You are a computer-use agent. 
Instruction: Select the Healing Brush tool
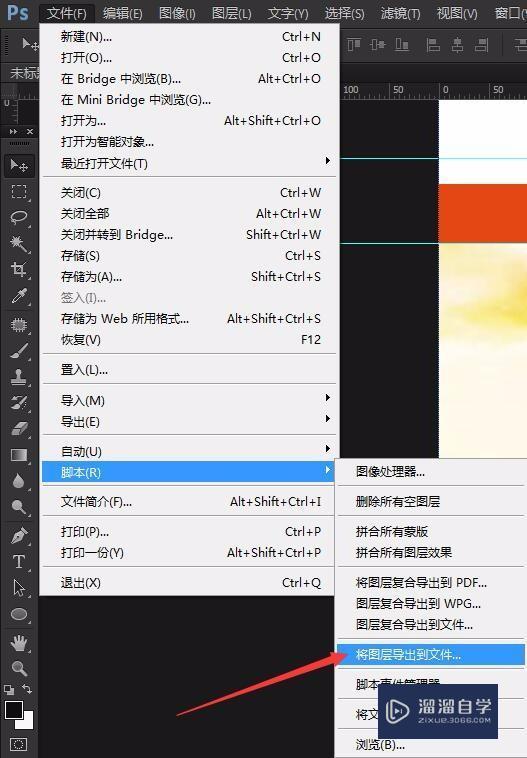point(19,324)
